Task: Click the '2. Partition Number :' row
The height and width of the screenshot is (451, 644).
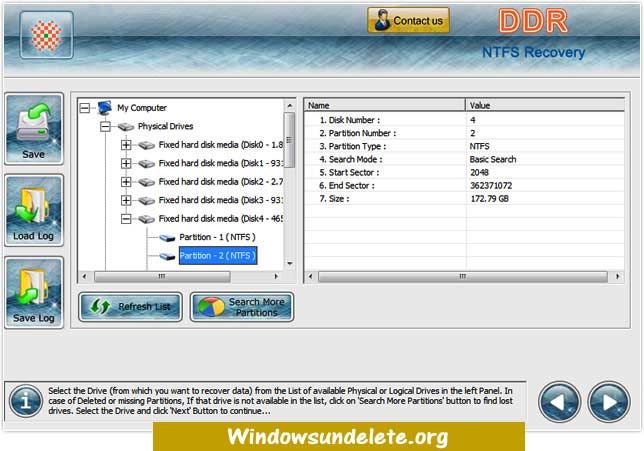Action: [x=465, y=133]
